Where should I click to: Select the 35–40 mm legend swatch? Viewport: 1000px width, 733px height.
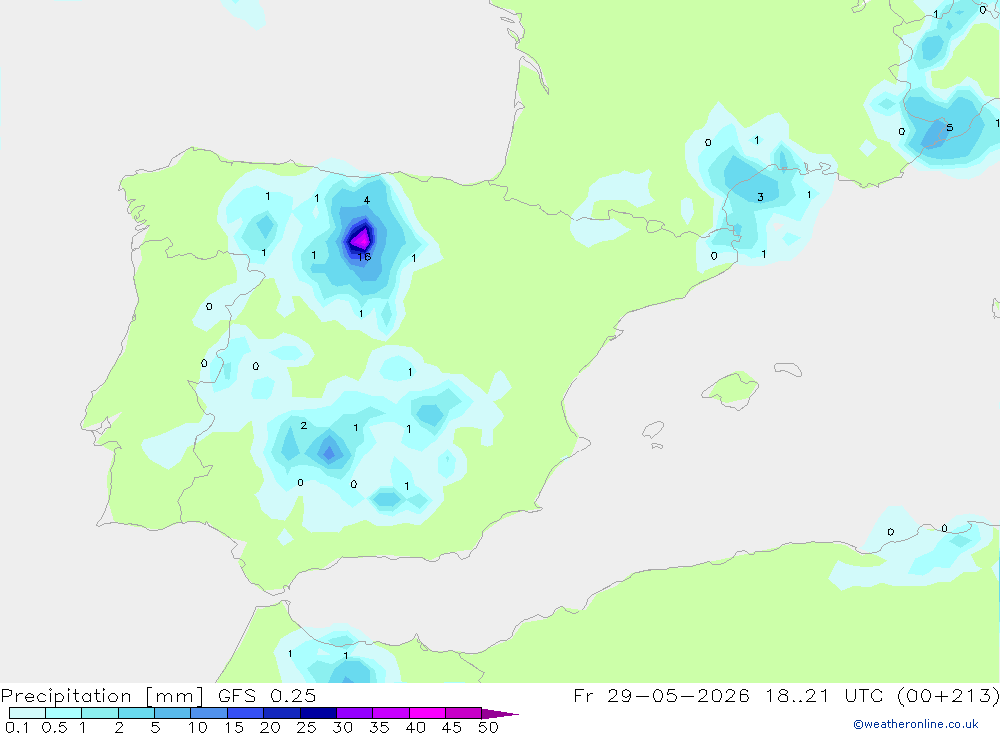point(391,713)
